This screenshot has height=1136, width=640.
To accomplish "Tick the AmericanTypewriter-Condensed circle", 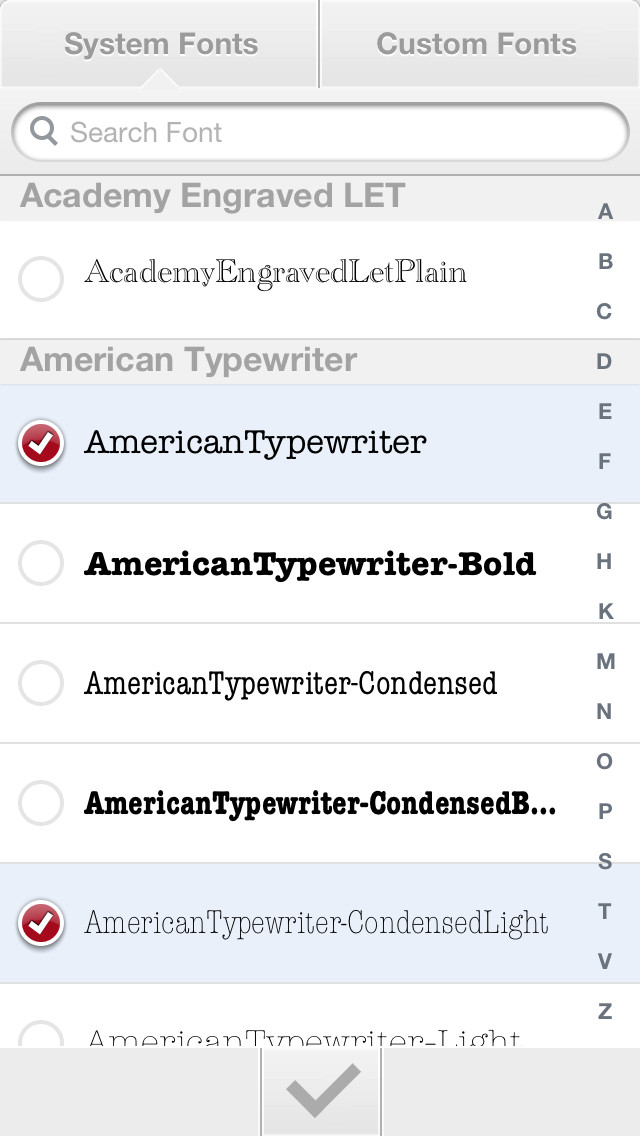I will tap(41, 683).
